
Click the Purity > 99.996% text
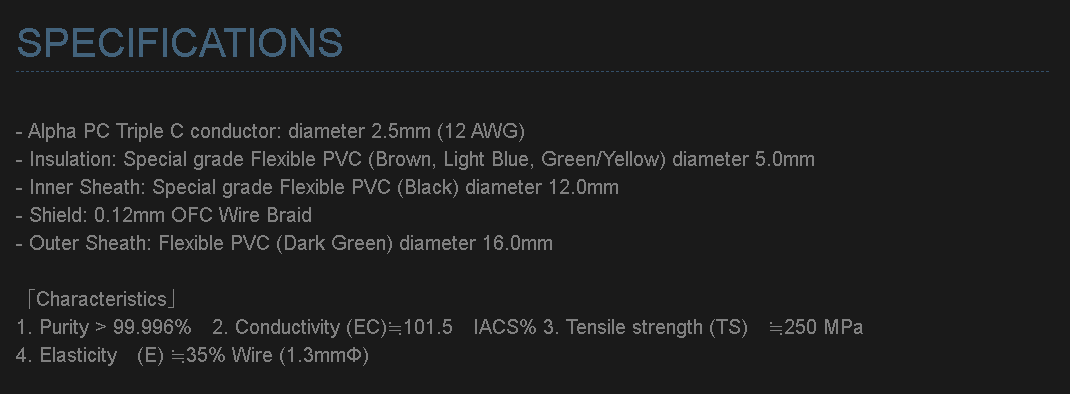tap(104, 327)
